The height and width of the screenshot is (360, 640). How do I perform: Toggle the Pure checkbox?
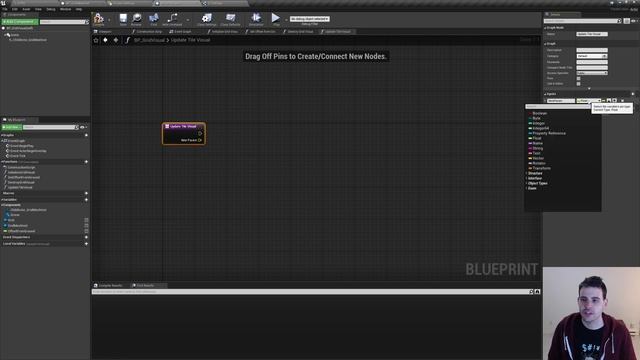[x=578, y=78]
